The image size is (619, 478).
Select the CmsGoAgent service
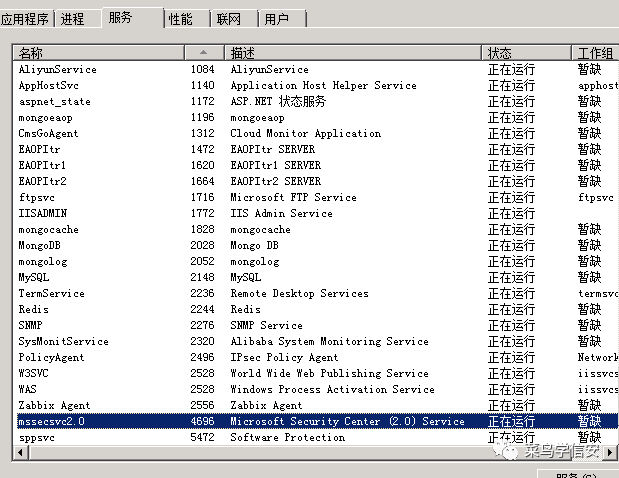coord(48,133)
